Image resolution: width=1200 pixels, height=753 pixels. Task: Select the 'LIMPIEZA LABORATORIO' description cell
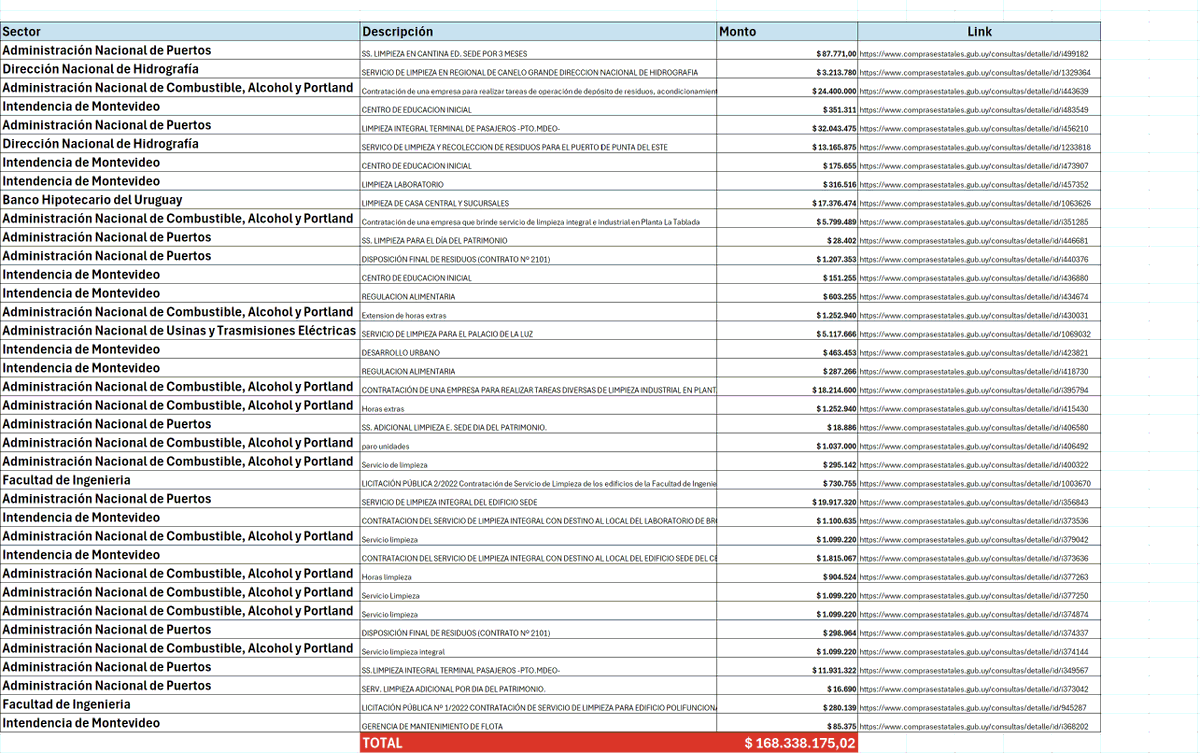(539, 182)
